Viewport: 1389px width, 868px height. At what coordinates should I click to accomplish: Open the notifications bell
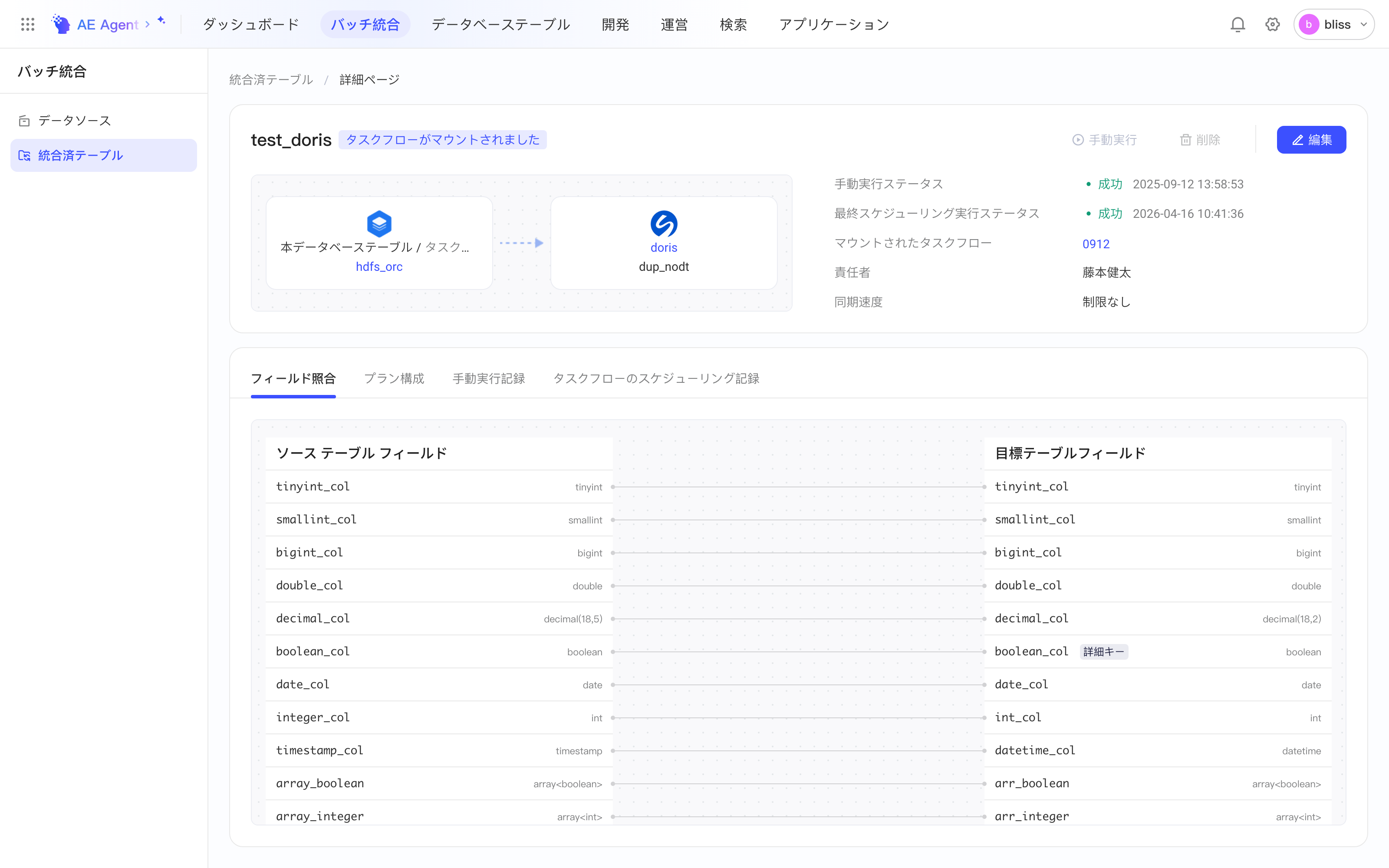[x=1238, y=24]
